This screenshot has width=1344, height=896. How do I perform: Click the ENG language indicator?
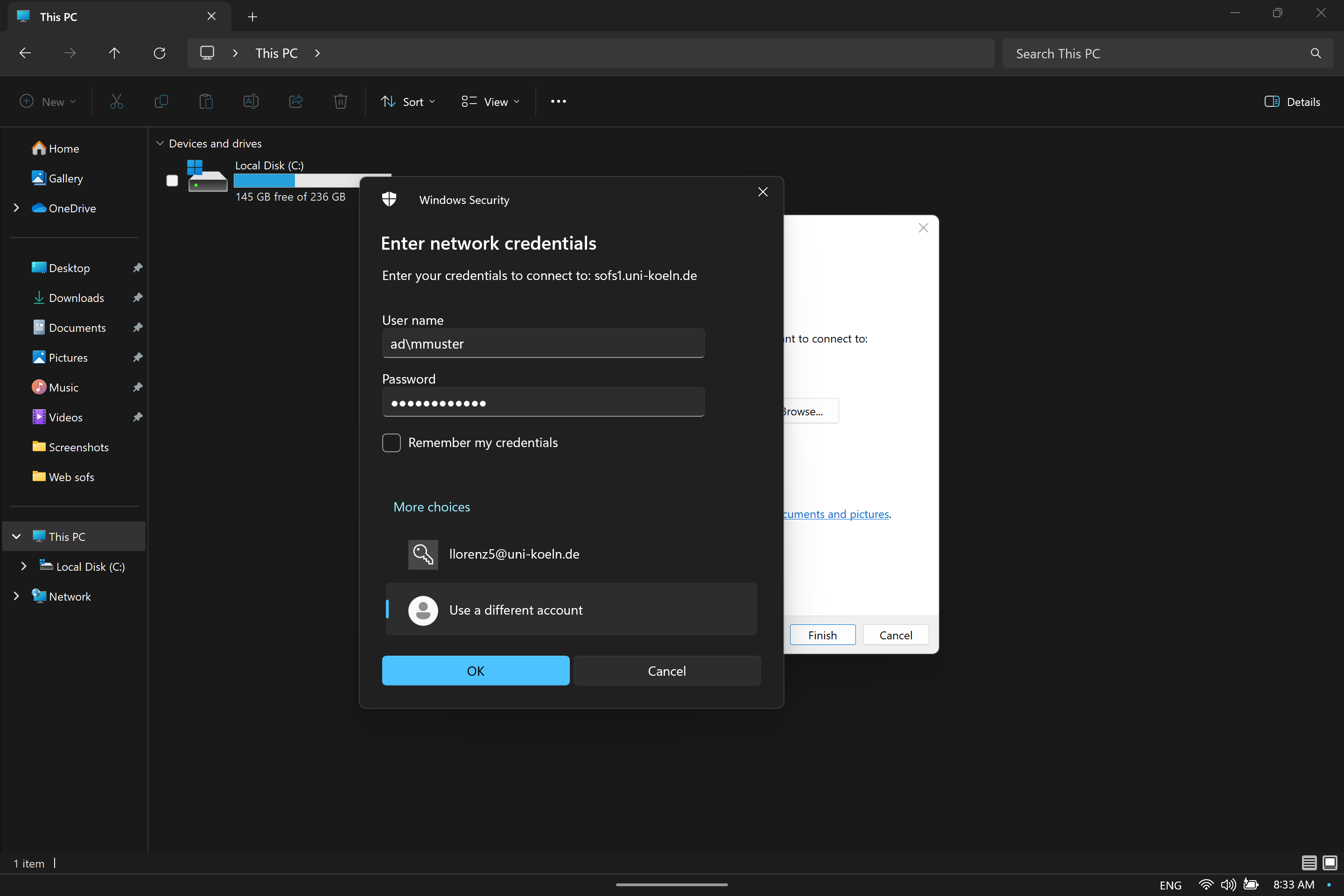pyautogui.click(x=1170, y=885)
